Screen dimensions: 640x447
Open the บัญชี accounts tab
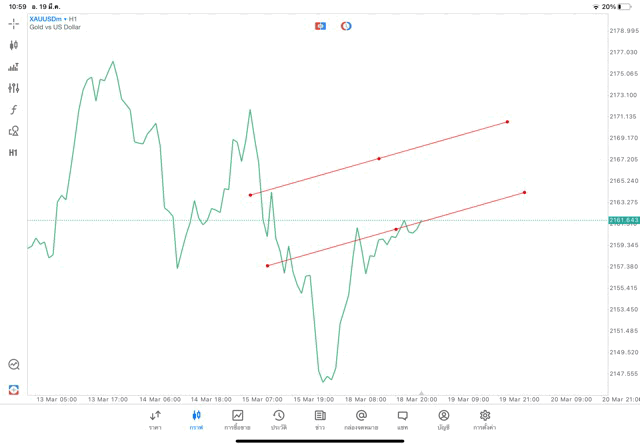click(444, 420)
